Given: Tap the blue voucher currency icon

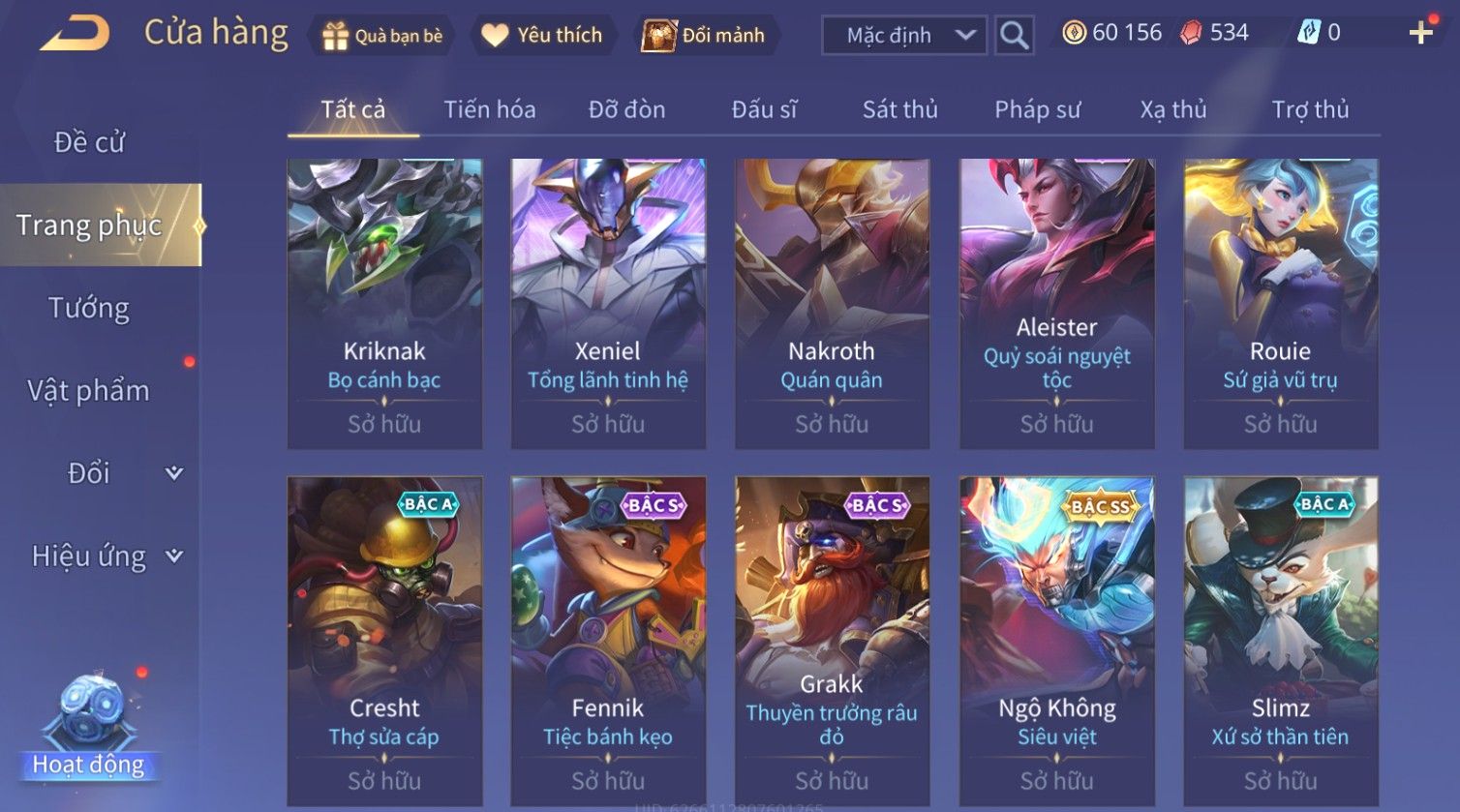Looking at the screenshot, I should coord(1308,33).
